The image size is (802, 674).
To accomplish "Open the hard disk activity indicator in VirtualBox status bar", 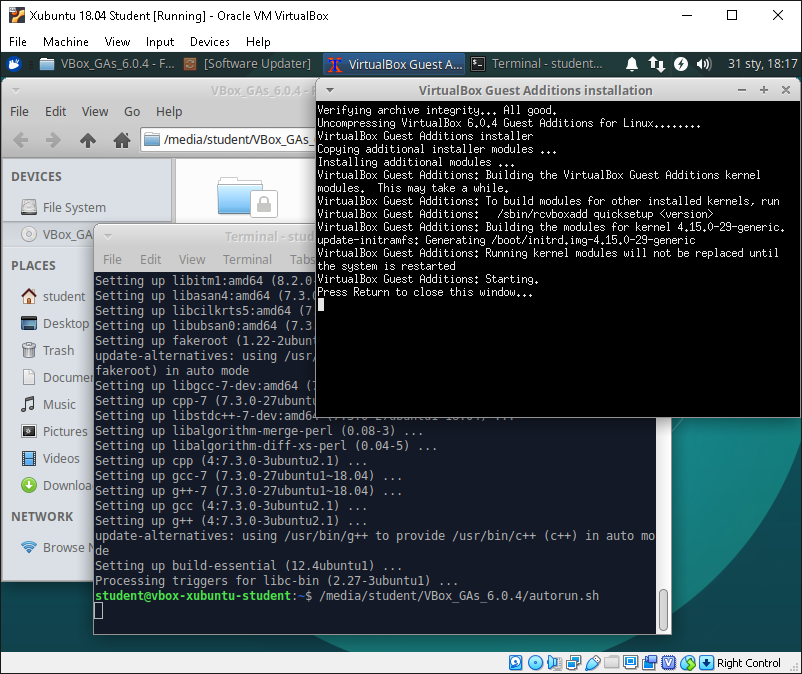I will (x=516, y=663).
